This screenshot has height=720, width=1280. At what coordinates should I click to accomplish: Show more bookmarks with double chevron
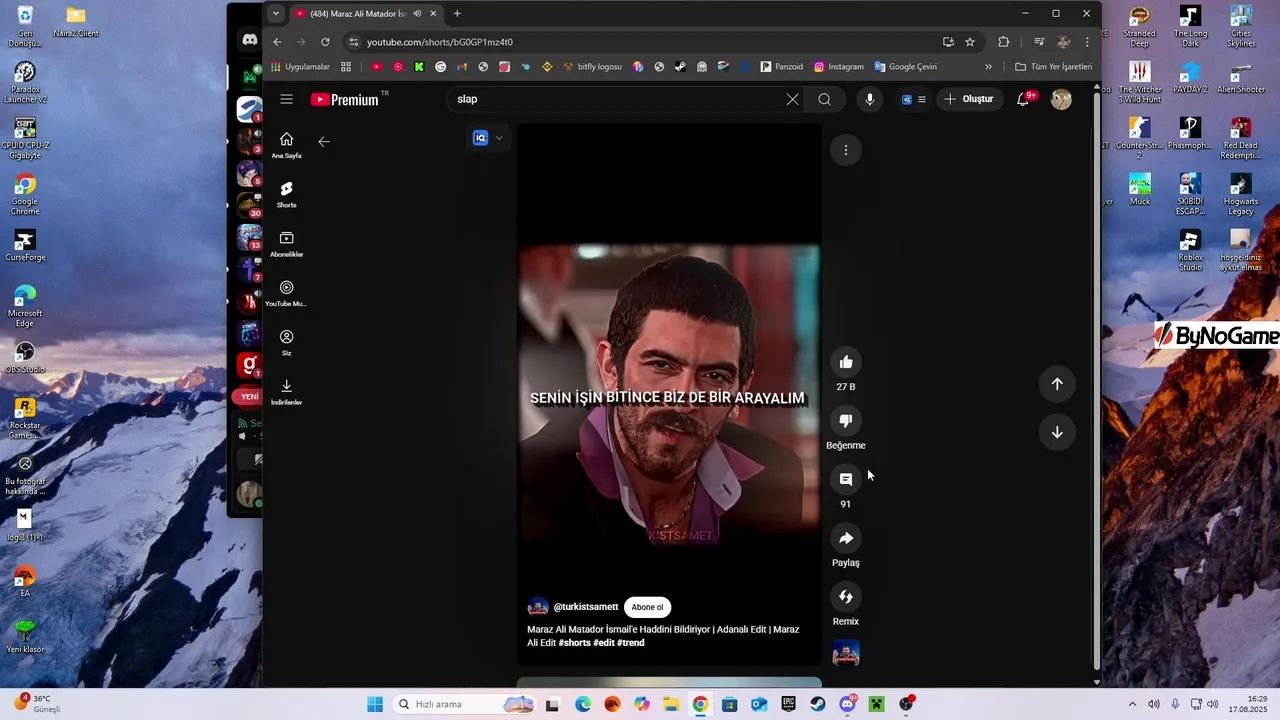[x=989, y=67]
